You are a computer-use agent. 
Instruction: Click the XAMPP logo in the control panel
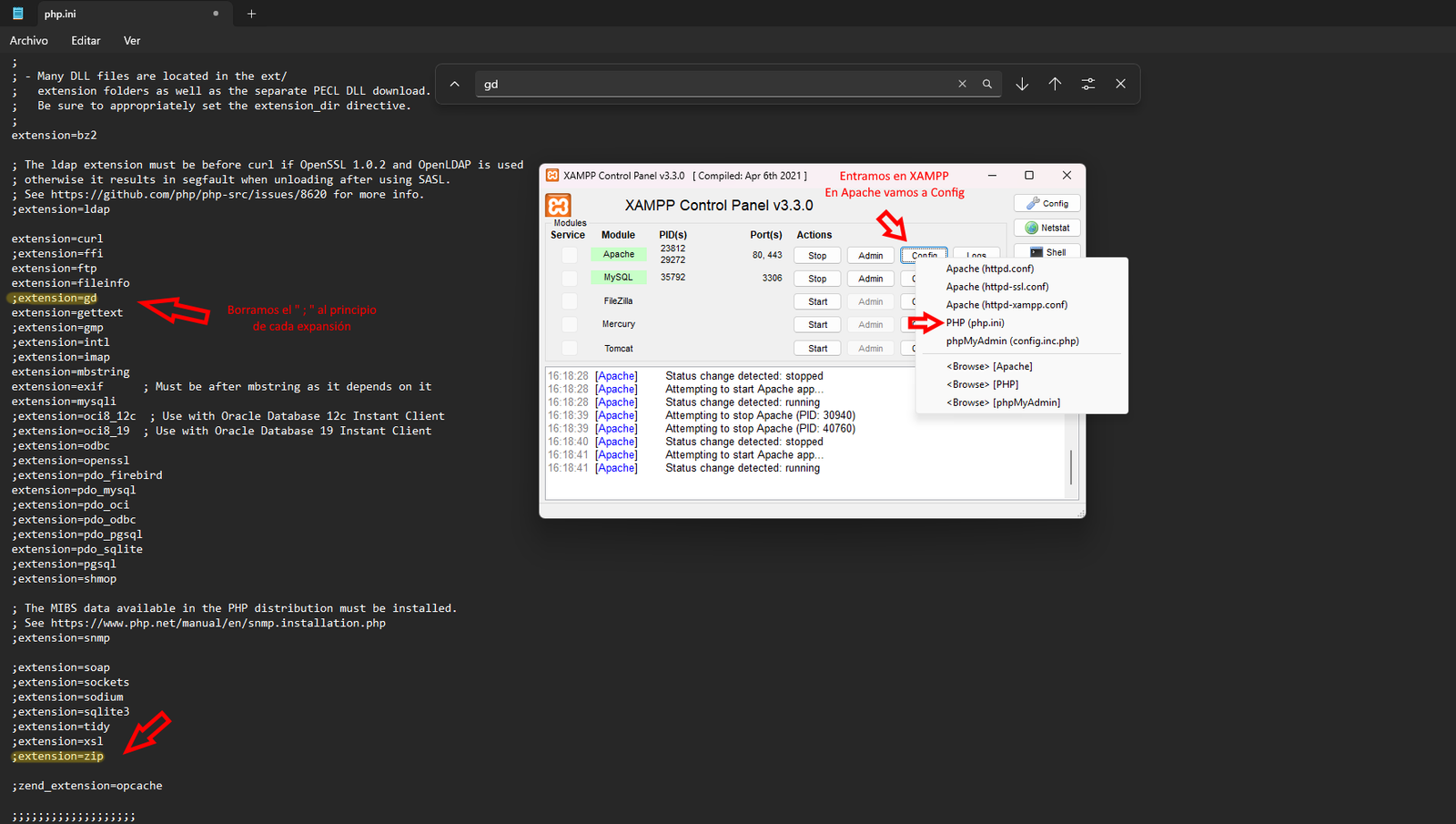(x=558, y=206)
